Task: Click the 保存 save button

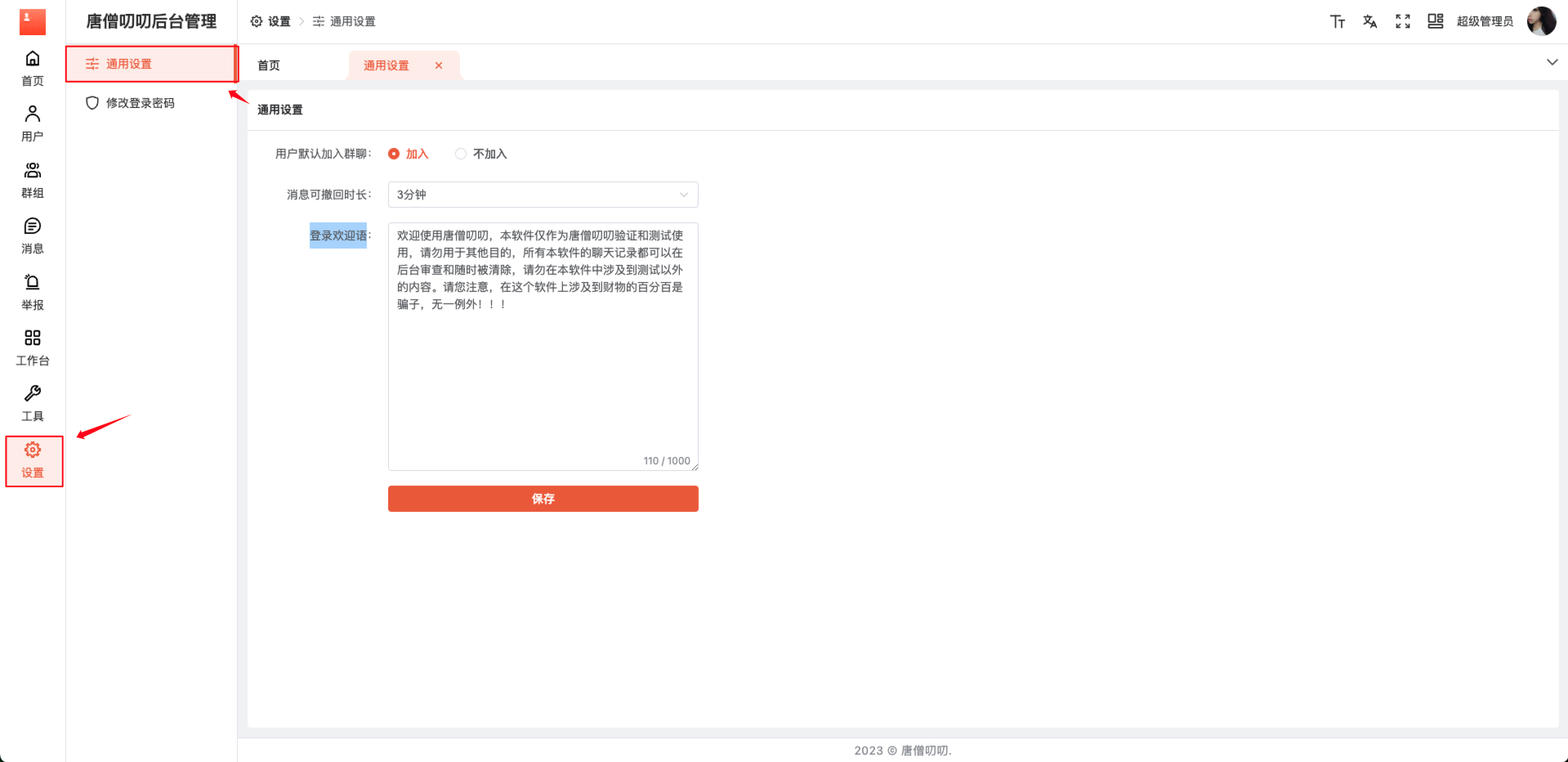Action: 543,499
